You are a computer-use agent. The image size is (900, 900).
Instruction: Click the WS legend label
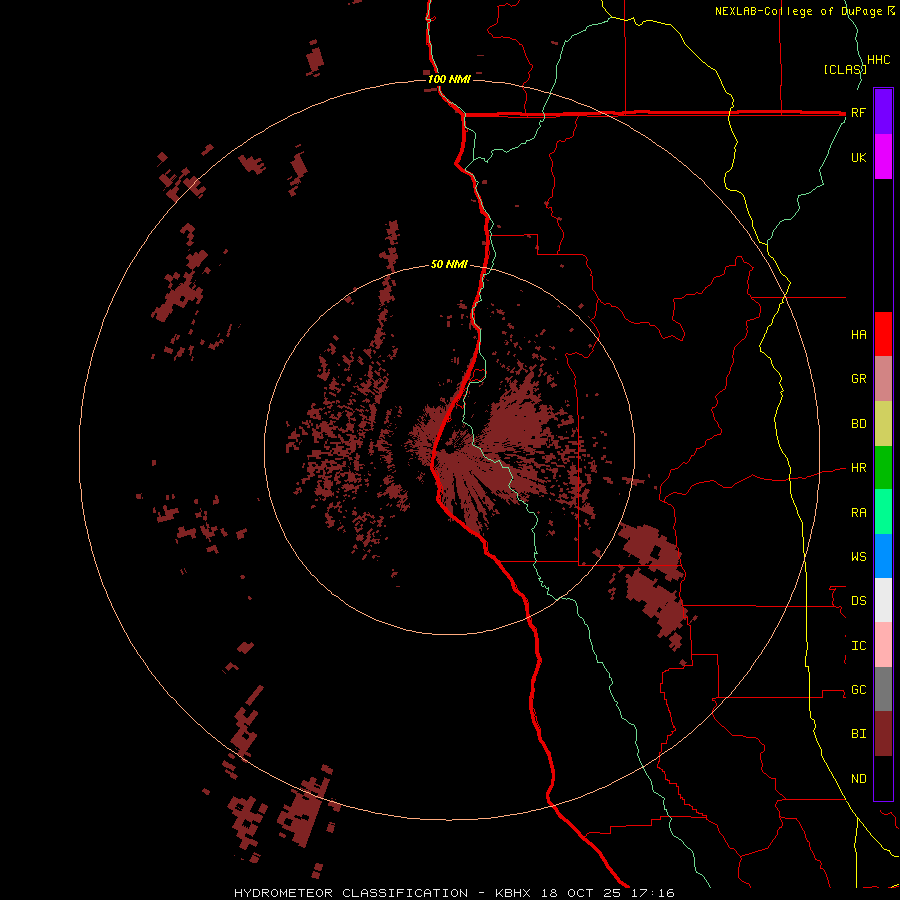(x=858, y=557)
